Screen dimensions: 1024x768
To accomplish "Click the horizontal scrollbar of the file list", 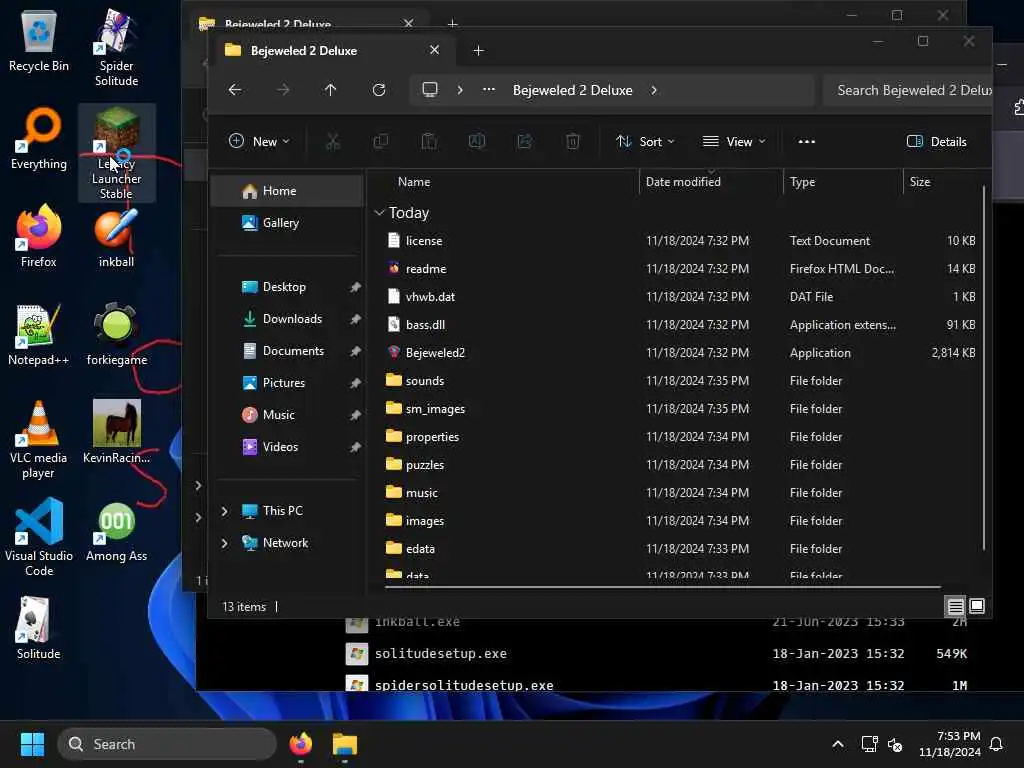I will 662,587.
